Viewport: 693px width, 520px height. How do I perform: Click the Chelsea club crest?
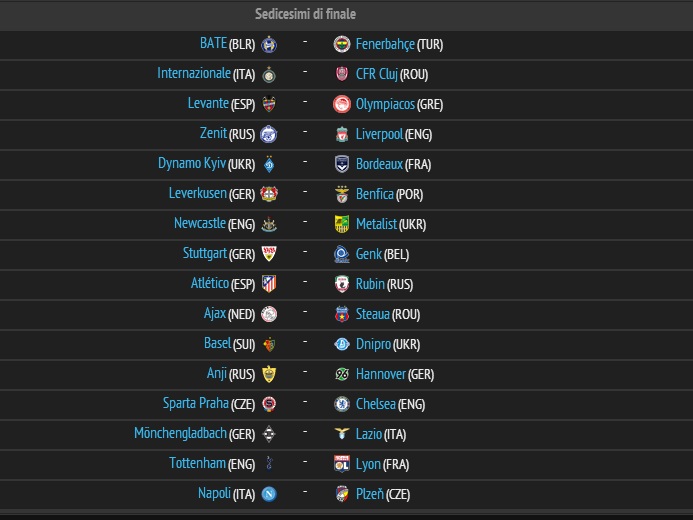[x=342, y=404]
